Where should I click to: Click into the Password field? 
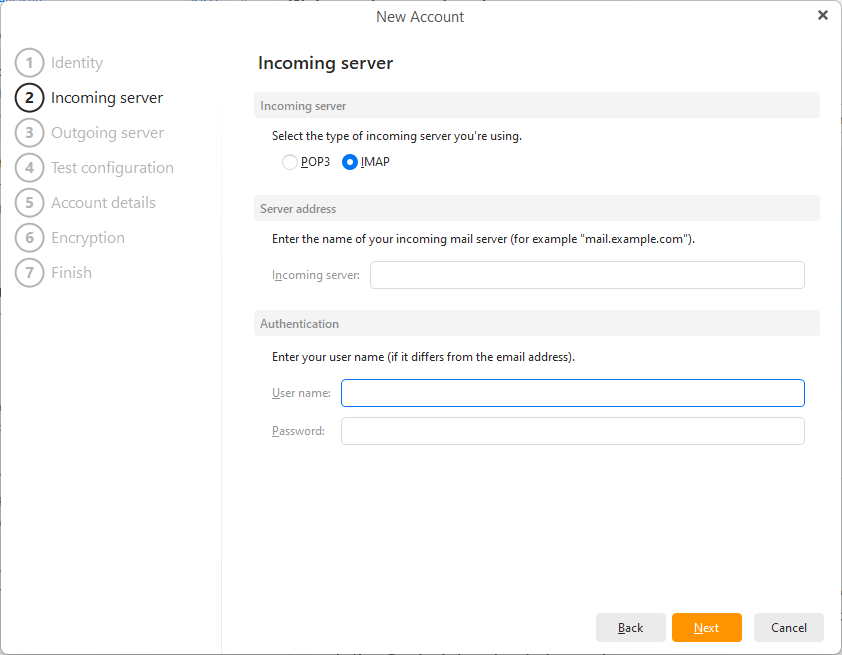[572, 431]
